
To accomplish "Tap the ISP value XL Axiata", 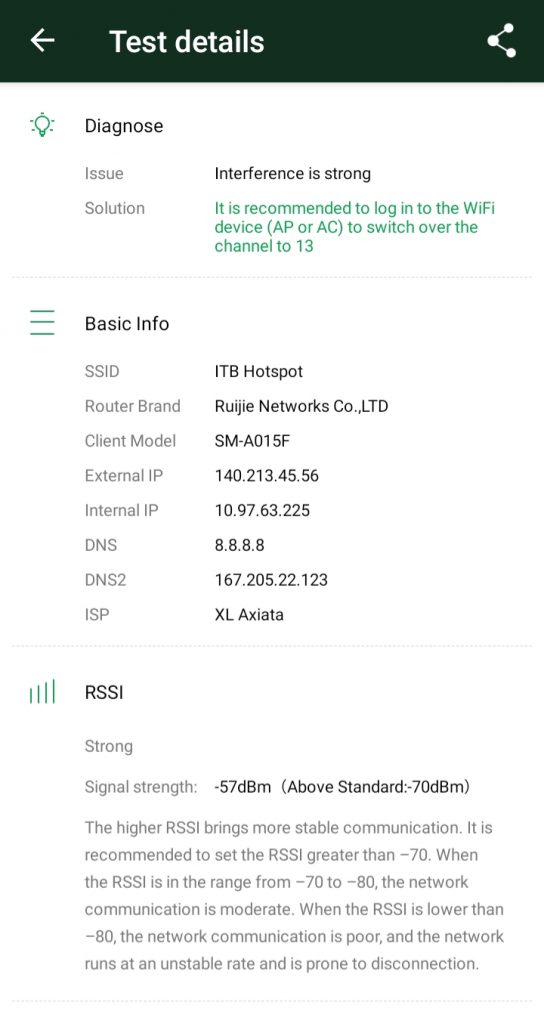I will 249,614.
